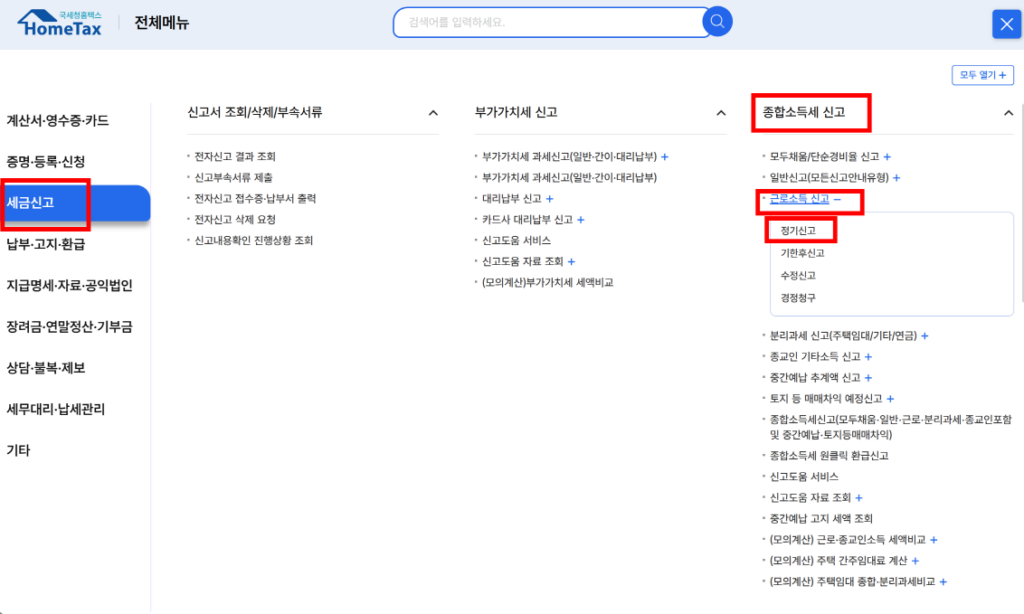Expand plus icon beside 카드사 대리납부 신고
Screen dimensions: 1024x614
(581, 220)
